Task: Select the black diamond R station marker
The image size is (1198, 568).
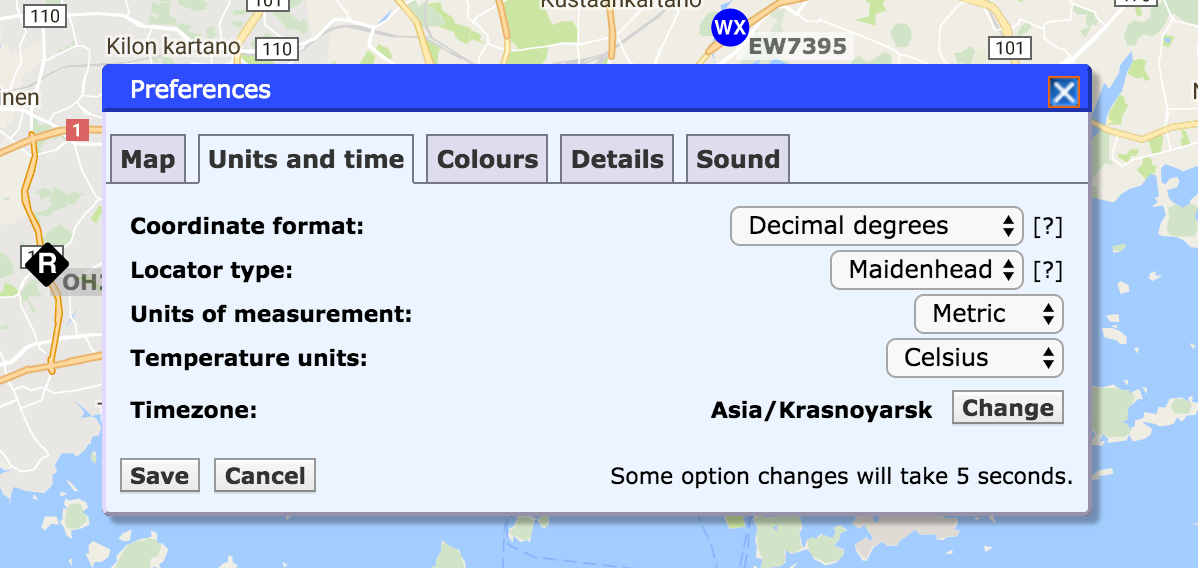Action: point(47,265)
